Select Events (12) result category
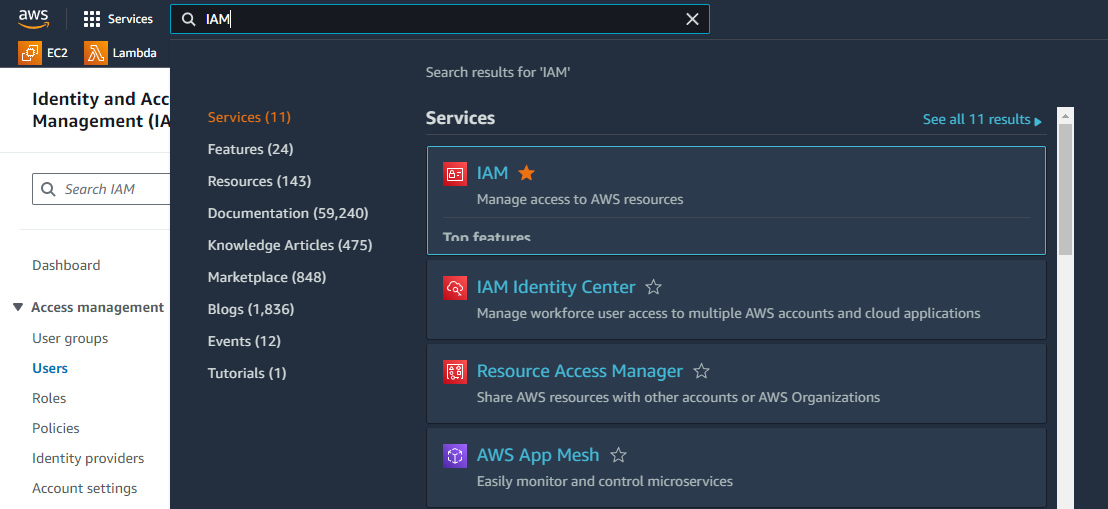This screenshot has height=509, width=1108. coord(244,341)
